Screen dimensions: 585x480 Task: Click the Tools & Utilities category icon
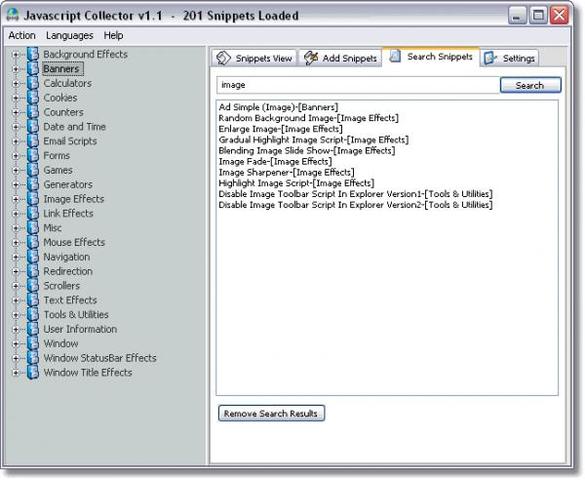(33, 314)
